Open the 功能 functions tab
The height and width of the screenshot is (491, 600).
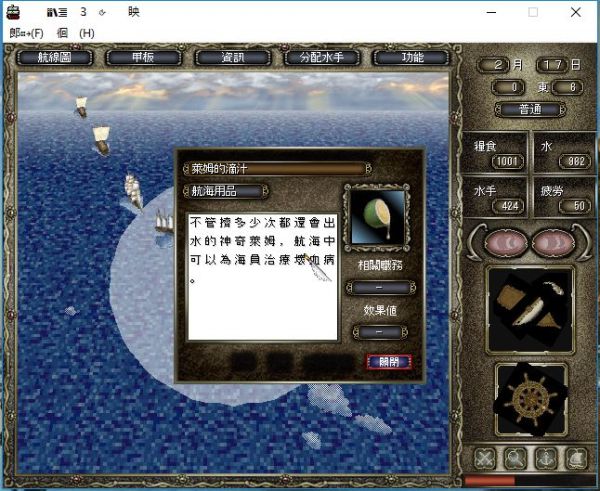pos(412,58)
